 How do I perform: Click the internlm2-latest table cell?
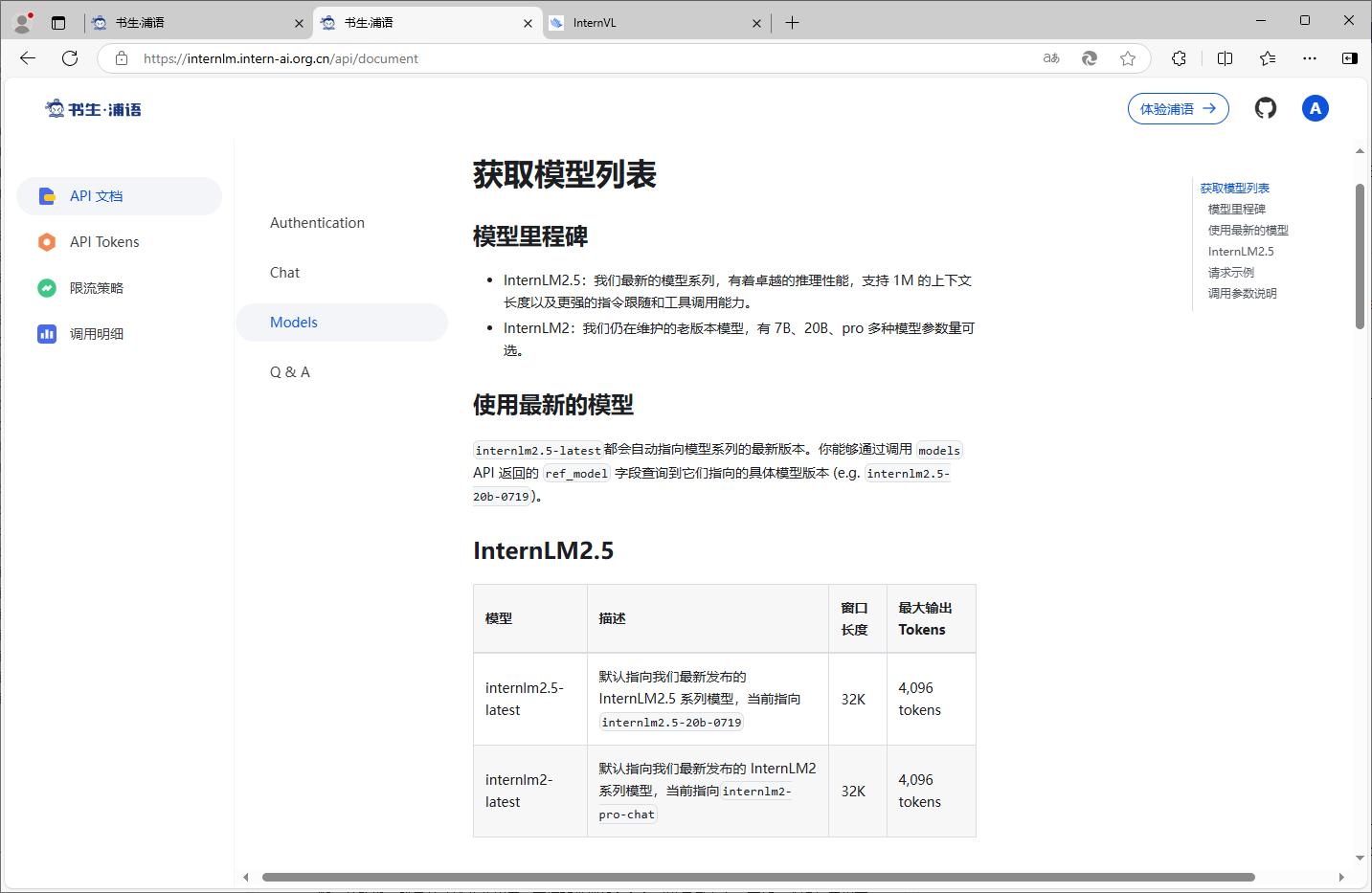click(530, 792)
